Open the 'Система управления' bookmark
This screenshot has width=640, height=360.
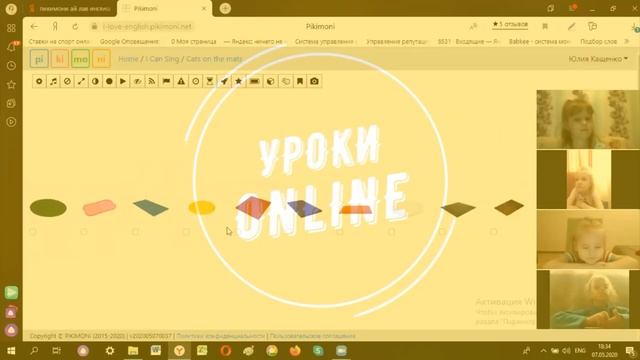coord(325,42)
